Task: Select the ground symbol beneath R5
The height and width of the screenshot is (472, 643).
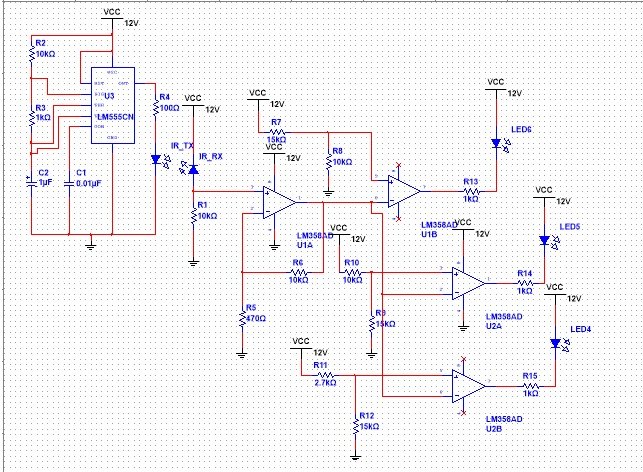Action: click(242, 355)
